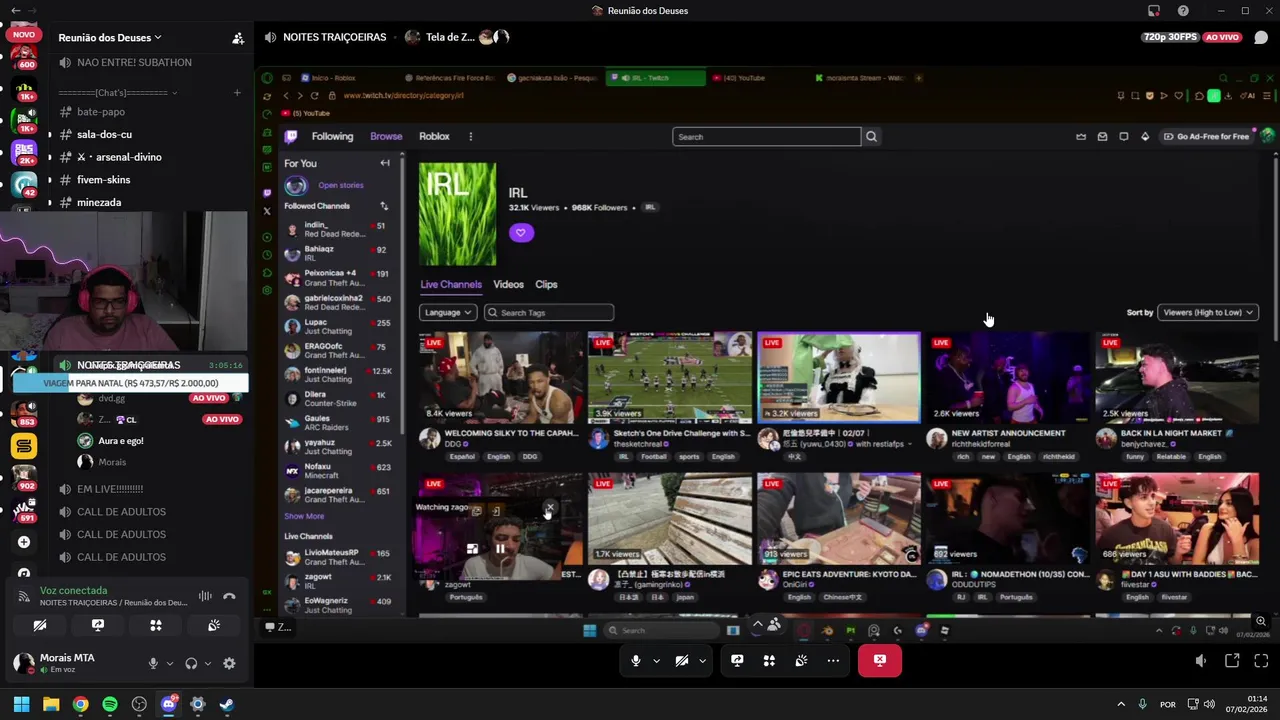
Task: Toggle noise suppression waveform icon
Action: [205, 596]
